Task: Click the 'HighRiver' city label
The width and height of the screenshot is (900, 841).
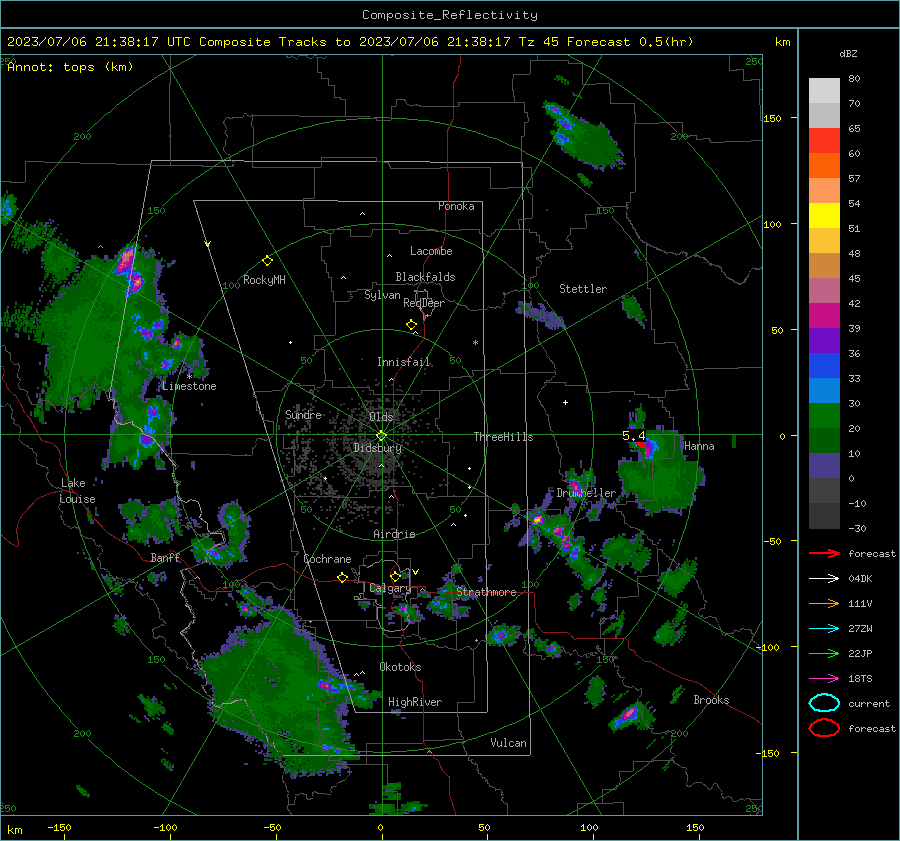Action: [x=415, y=702]
